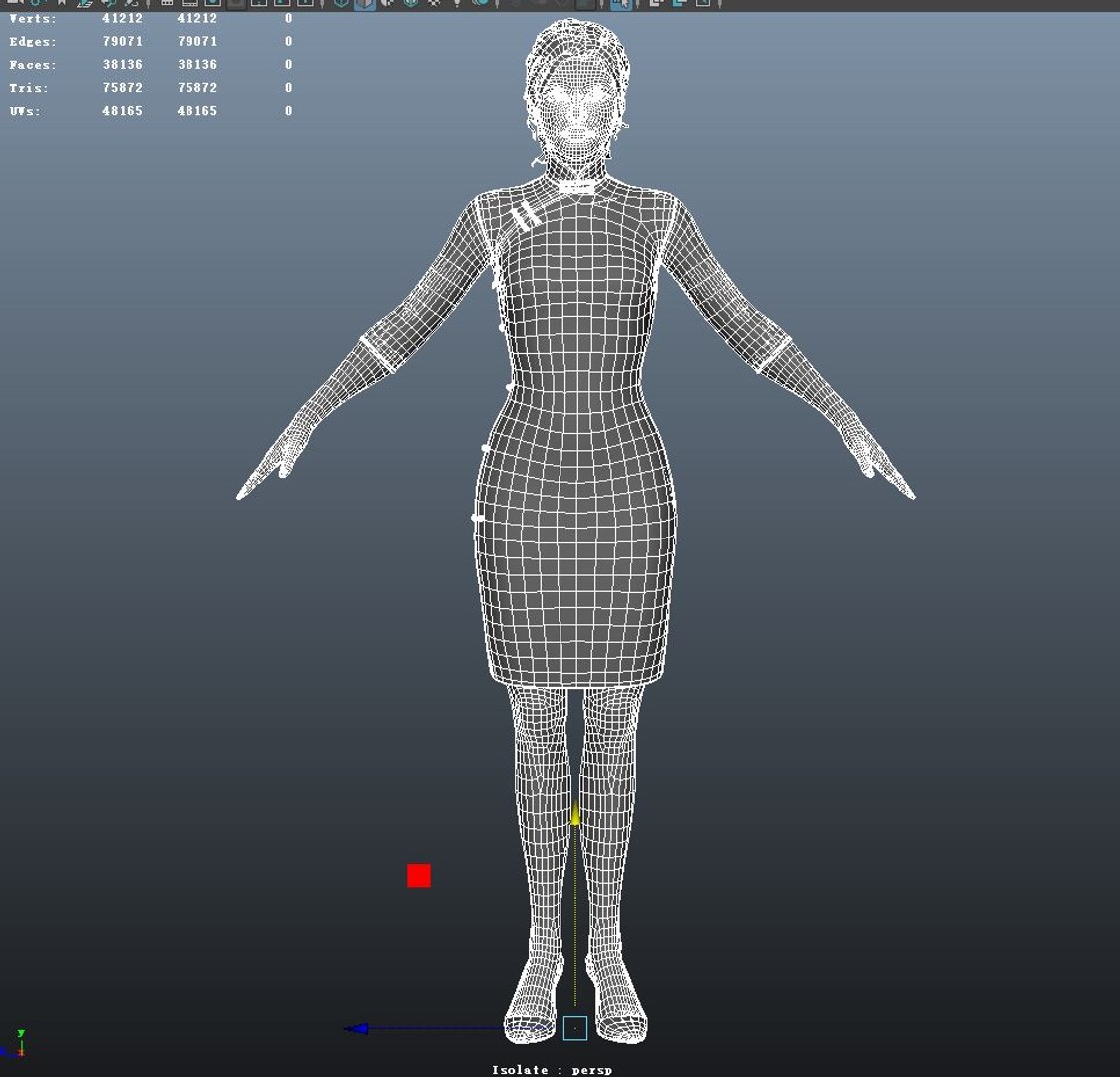Image resolution: width=1120 pixels, height=1077 pixels.
Task: Click the 'Edges:' heads-up display label
Action: (x=33, y=42)
